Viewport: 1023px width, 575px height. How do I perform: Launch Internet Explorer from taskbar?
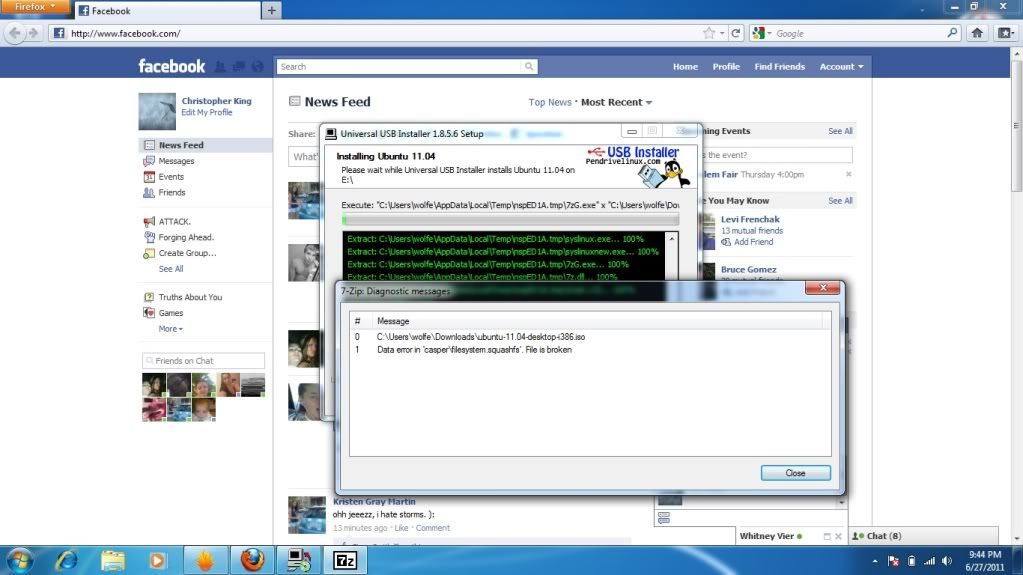[x=67, y=561]
